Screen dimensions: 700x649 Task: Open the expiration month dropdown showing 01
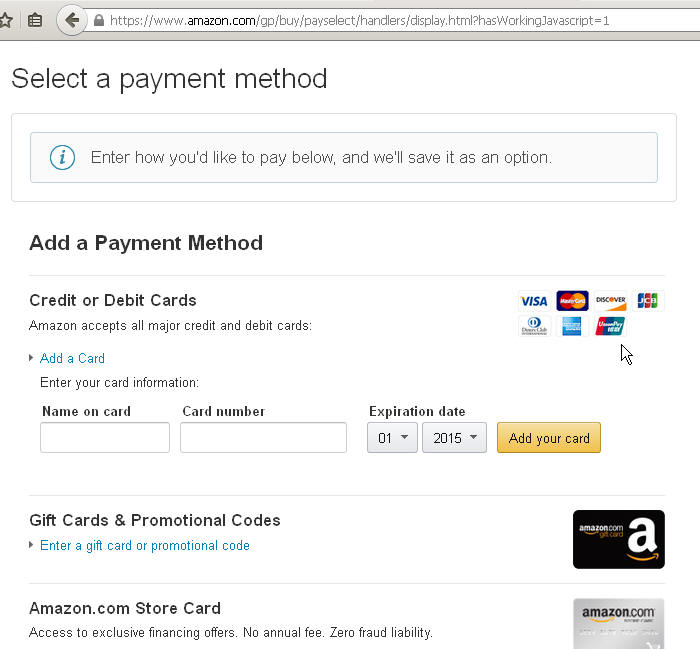click(392, 438)
